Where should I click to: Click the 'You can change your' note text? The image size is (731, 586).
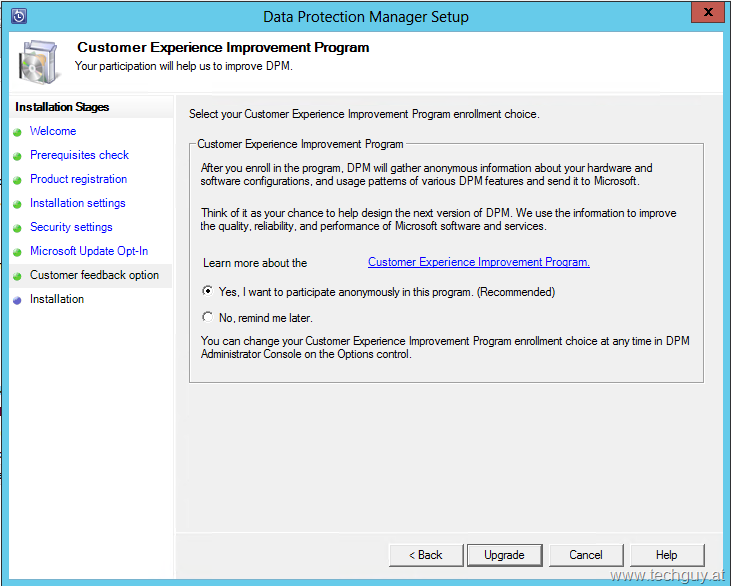pyautogui.click(x=445, y=347)
